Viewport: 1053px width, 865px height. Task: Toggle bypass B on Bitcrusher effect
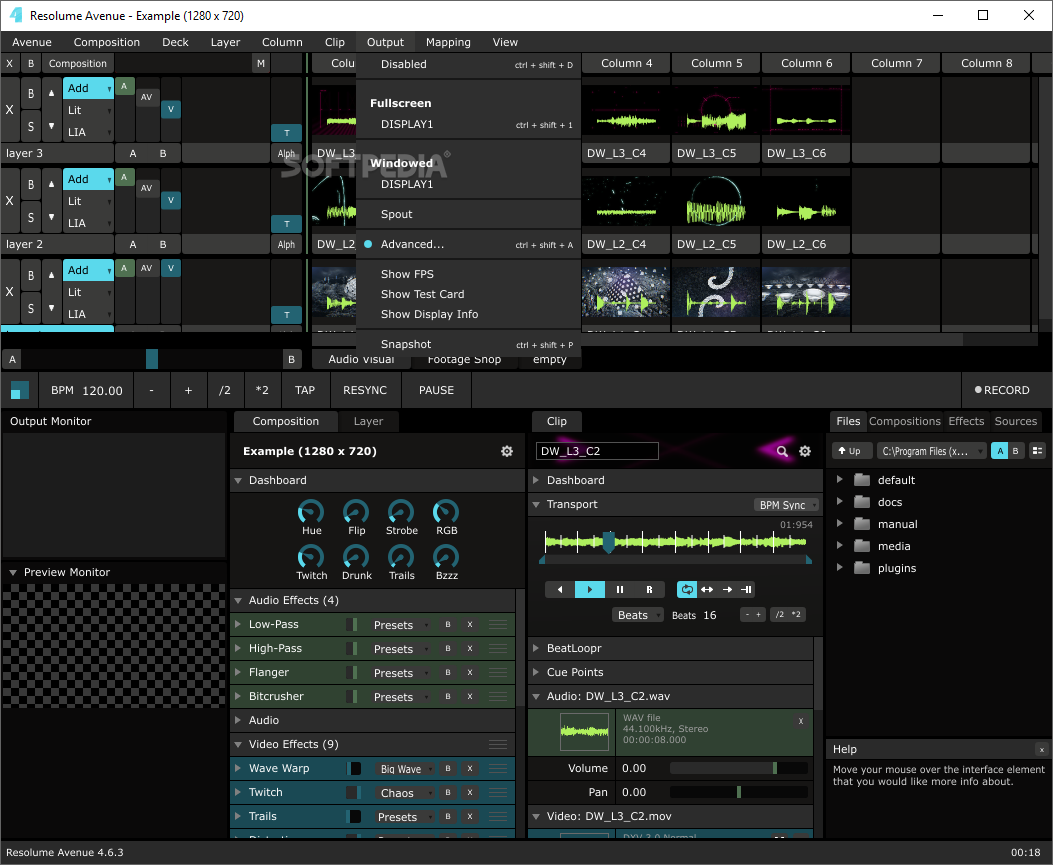pyautogui.click(x=448, y=696)
